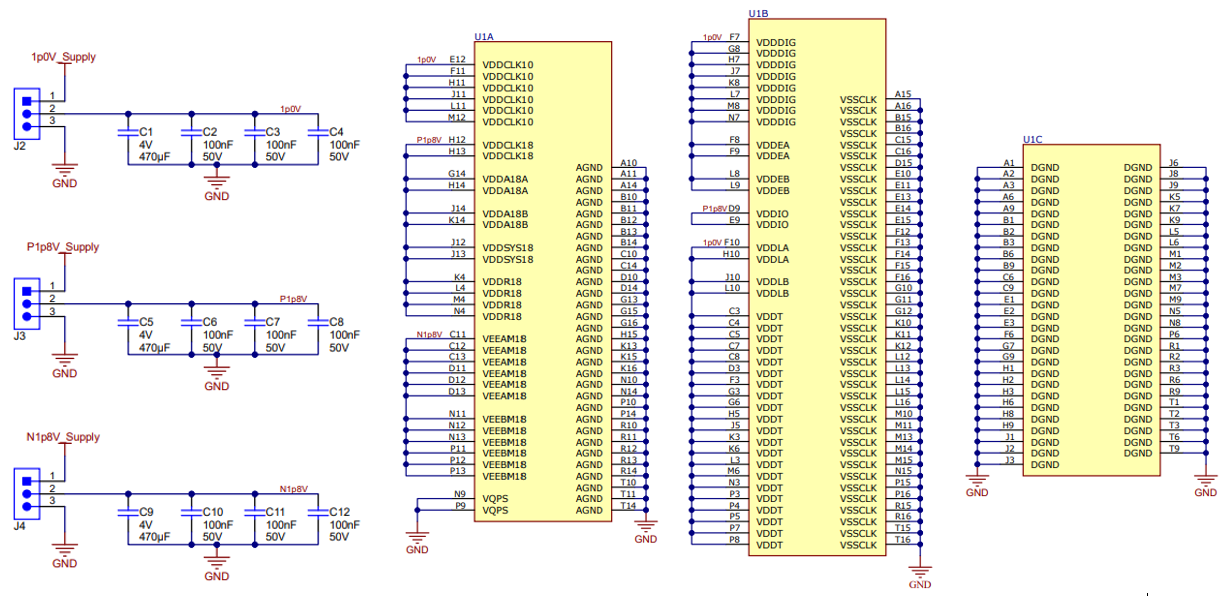Screen dimensions: 1223x596
Task: Select the 1p0V_Supply label text
Action: pyautogui.click(x=62, y=57)
